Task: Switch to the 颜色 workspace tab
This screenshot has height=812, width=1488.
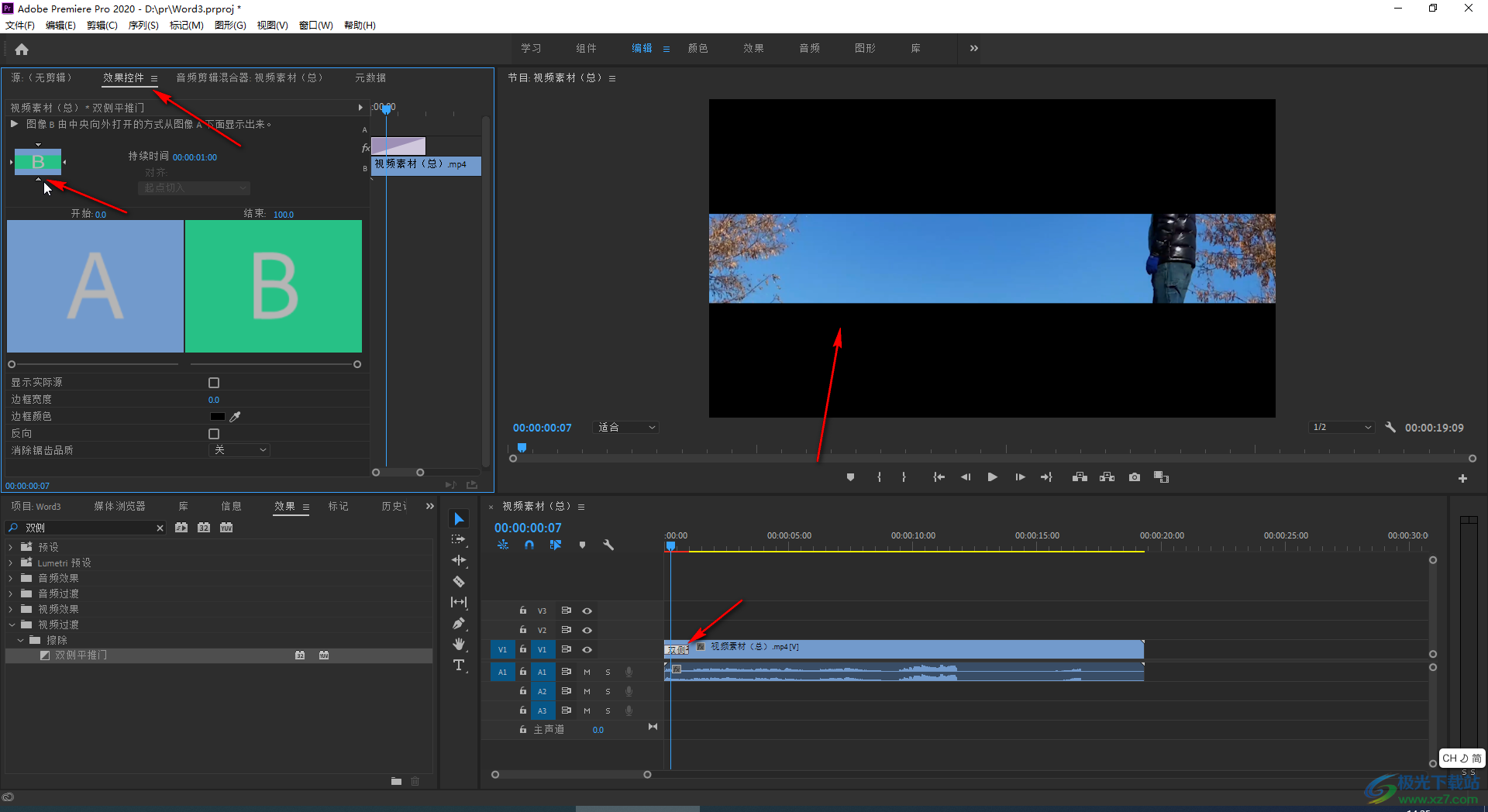Action: 697,48
